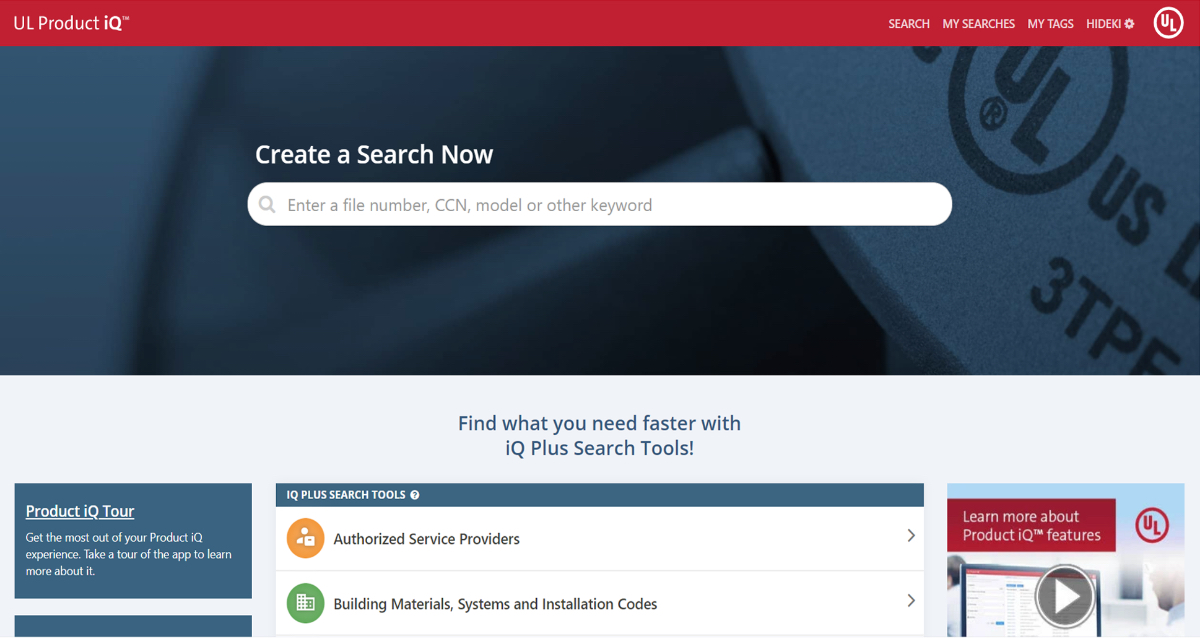The height and width of the screenshot is (638, 1200).
Task: Click the round UL logo in header
Action: [1168, 23]
